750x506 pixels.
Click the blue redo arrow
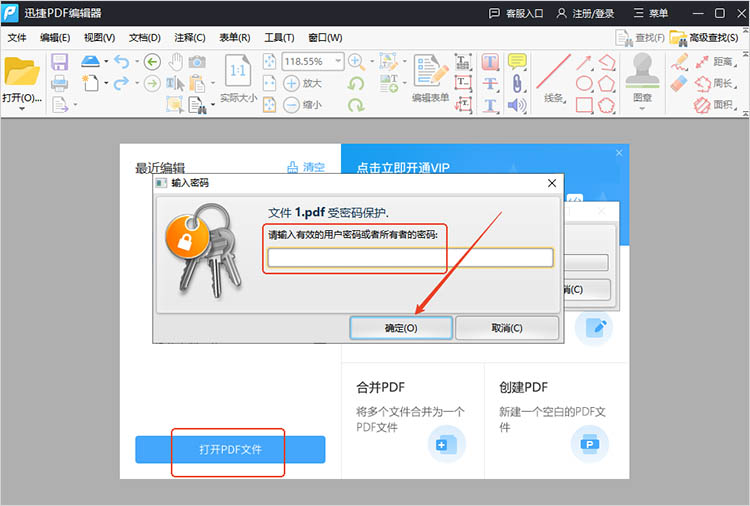(x=121, y=83)
